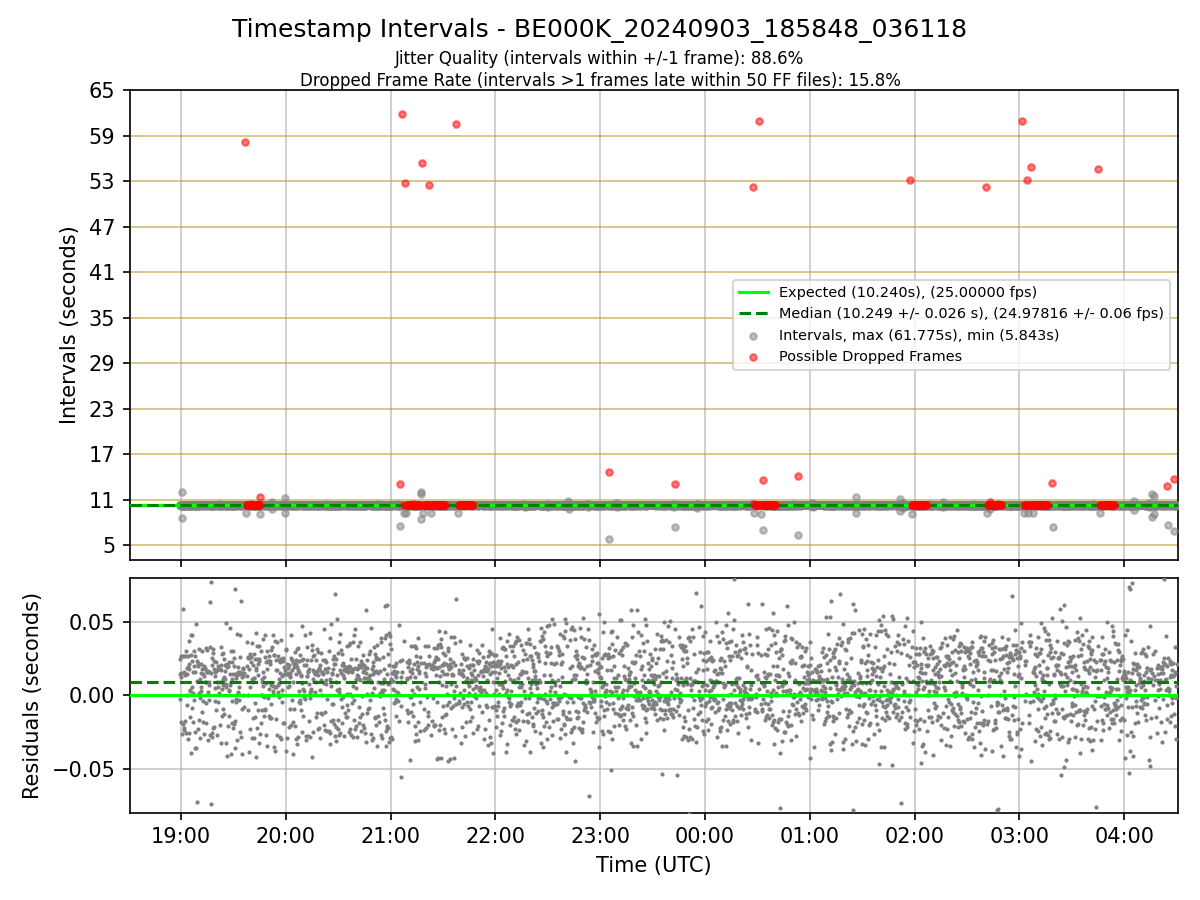Click the gray dot marker in legend
This screenshot has height=900, width=1200.
[x=753, y=335]
